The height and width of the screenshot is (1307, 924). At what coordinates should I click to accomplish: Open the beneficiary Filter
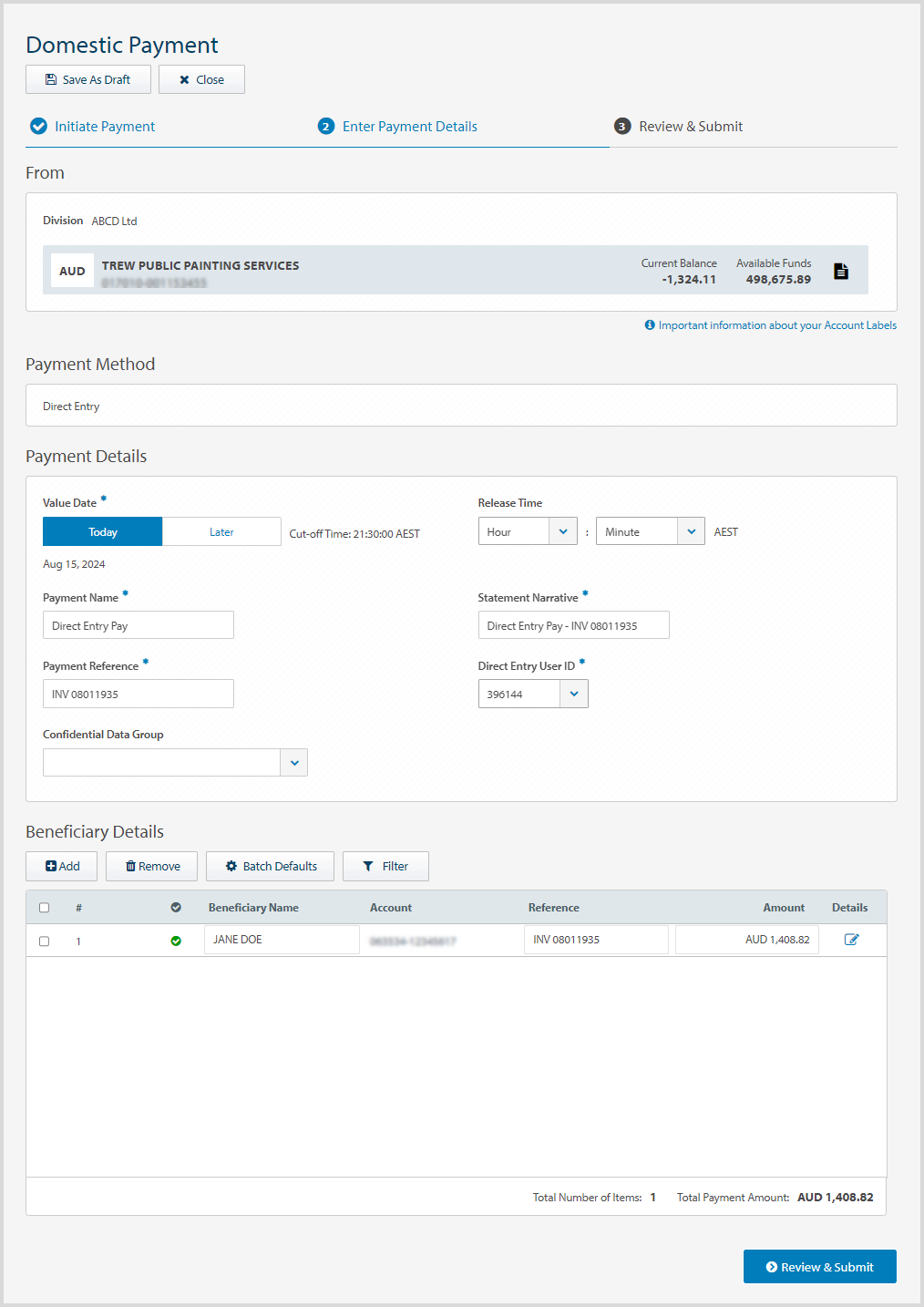(385, 866)
